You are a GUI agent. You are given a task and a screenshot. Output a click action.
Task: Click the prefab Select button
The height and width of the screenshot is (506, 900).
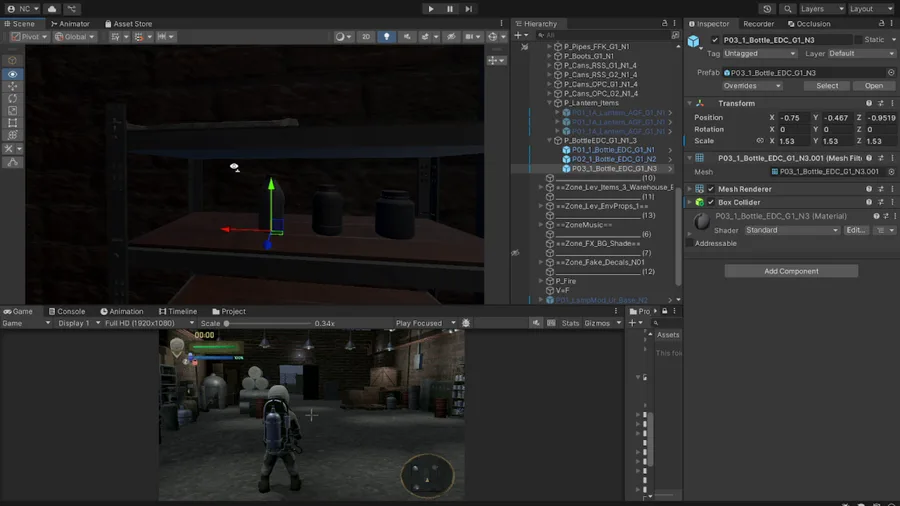827,86
